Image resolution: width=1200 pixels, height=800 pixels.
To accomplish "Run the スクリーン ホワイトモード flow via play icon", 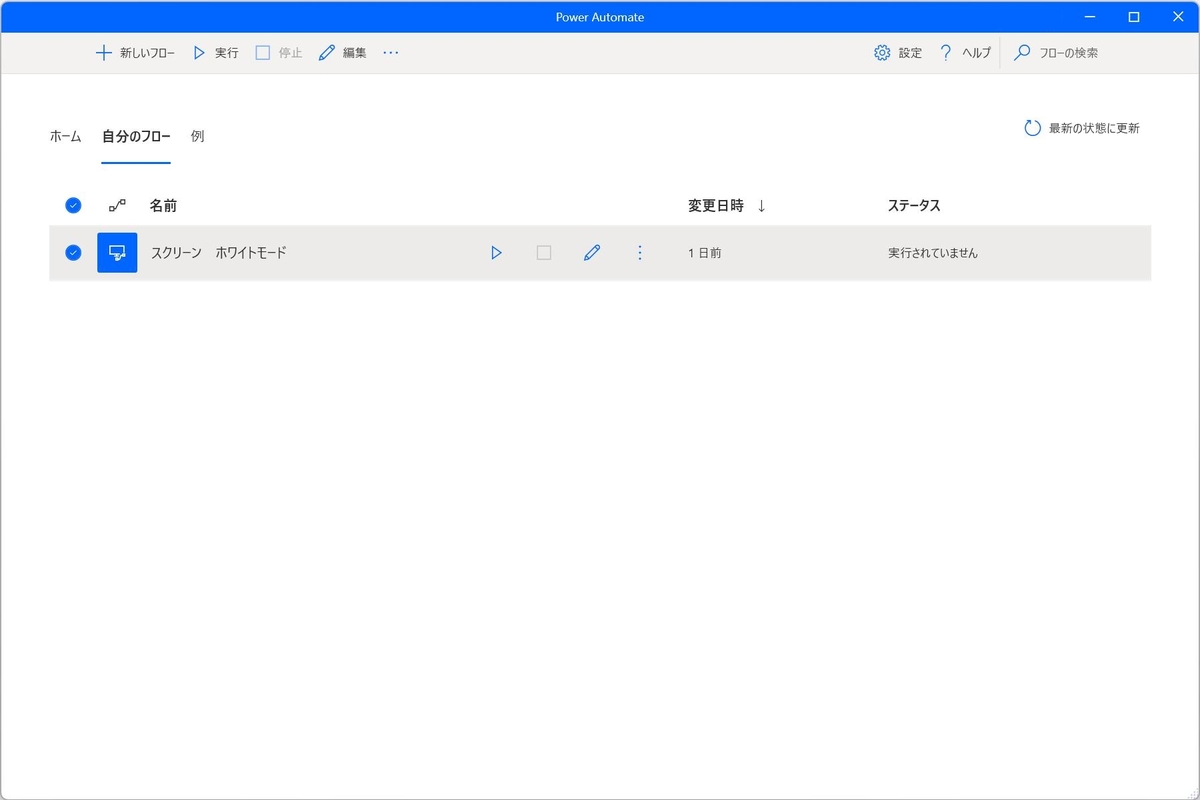I will click(x=496, y=253).
